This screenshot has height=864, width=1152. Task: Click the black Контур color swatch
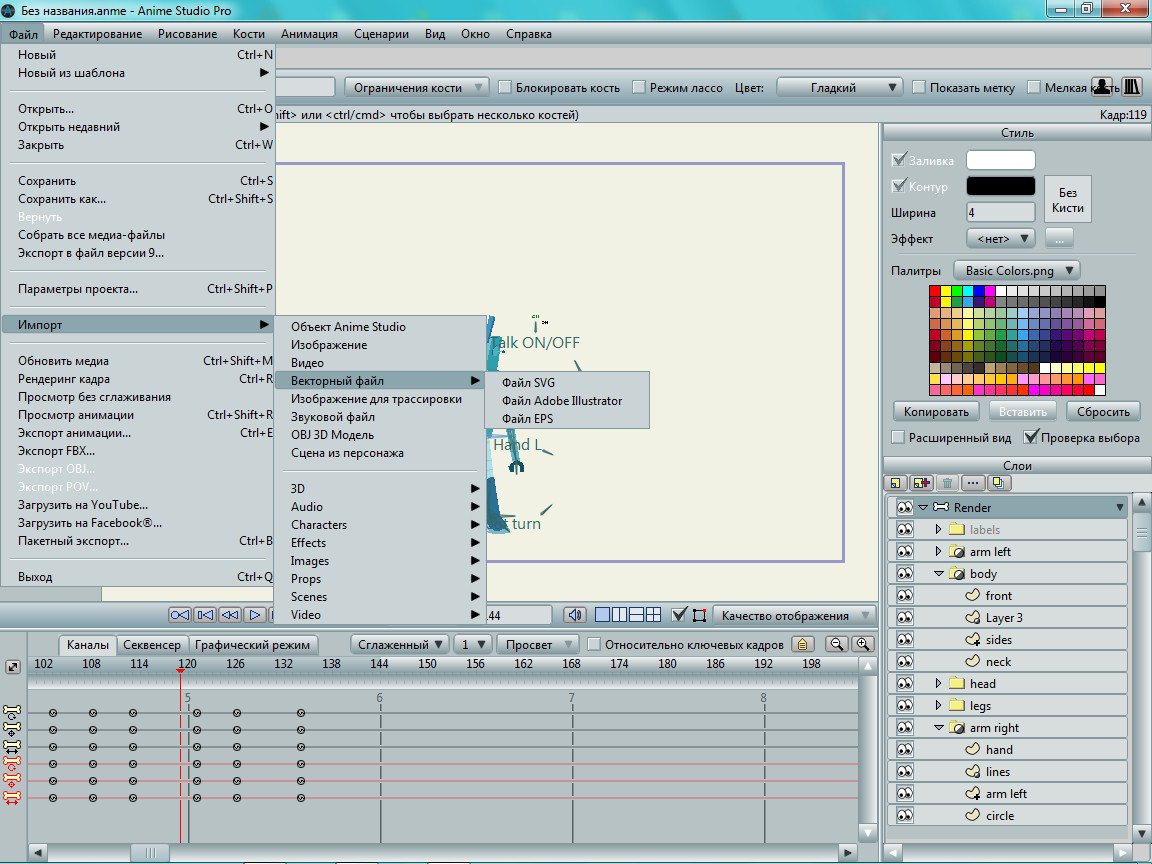coord(1000,186)
